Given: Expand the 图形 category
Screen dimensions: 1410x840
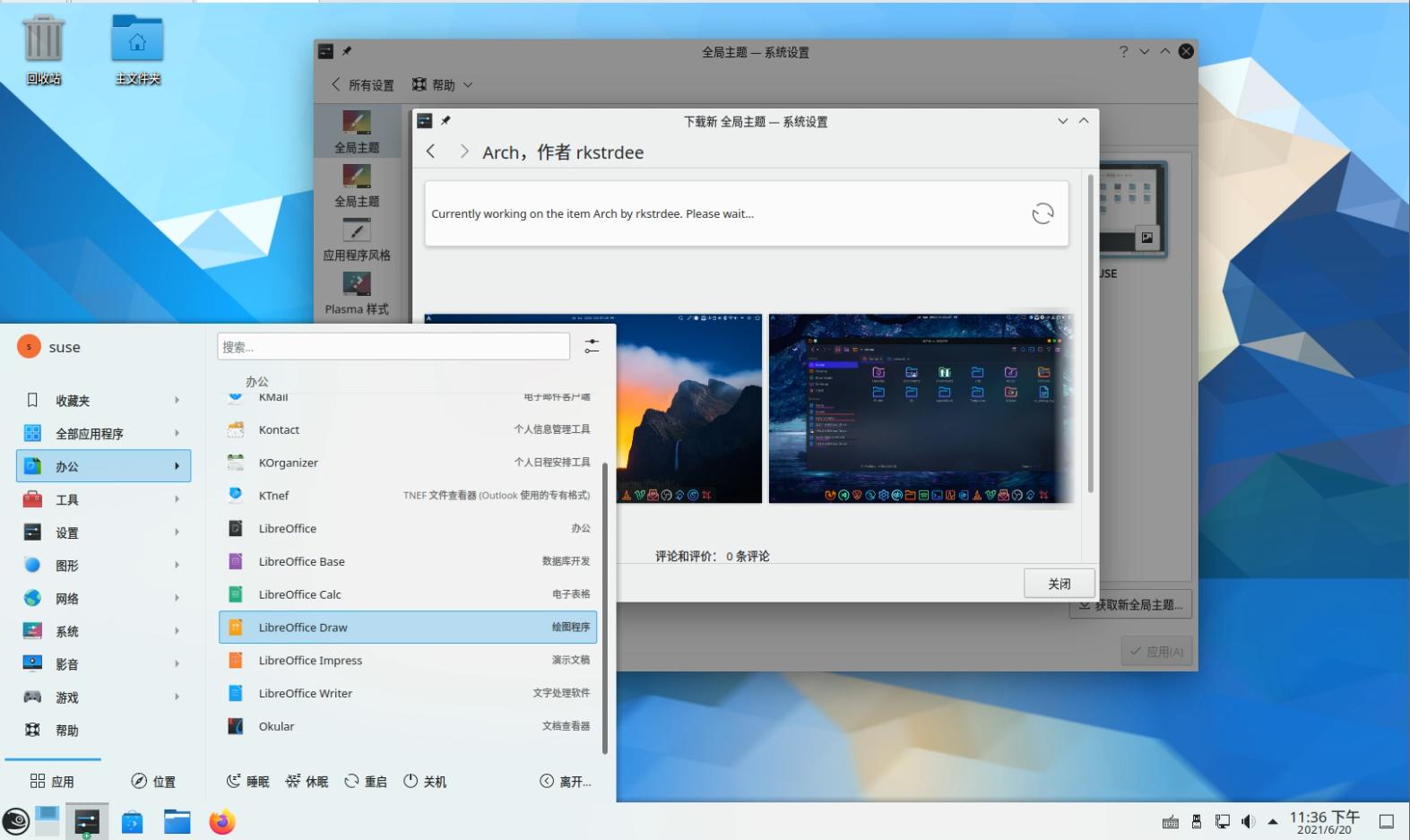Looking at the screenshot, I should [x=103, y=566].
